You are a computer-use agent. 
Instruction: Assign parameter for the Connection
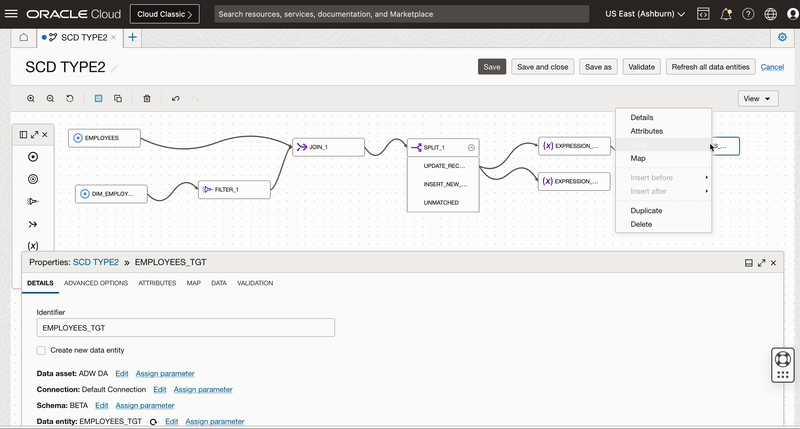203,390
